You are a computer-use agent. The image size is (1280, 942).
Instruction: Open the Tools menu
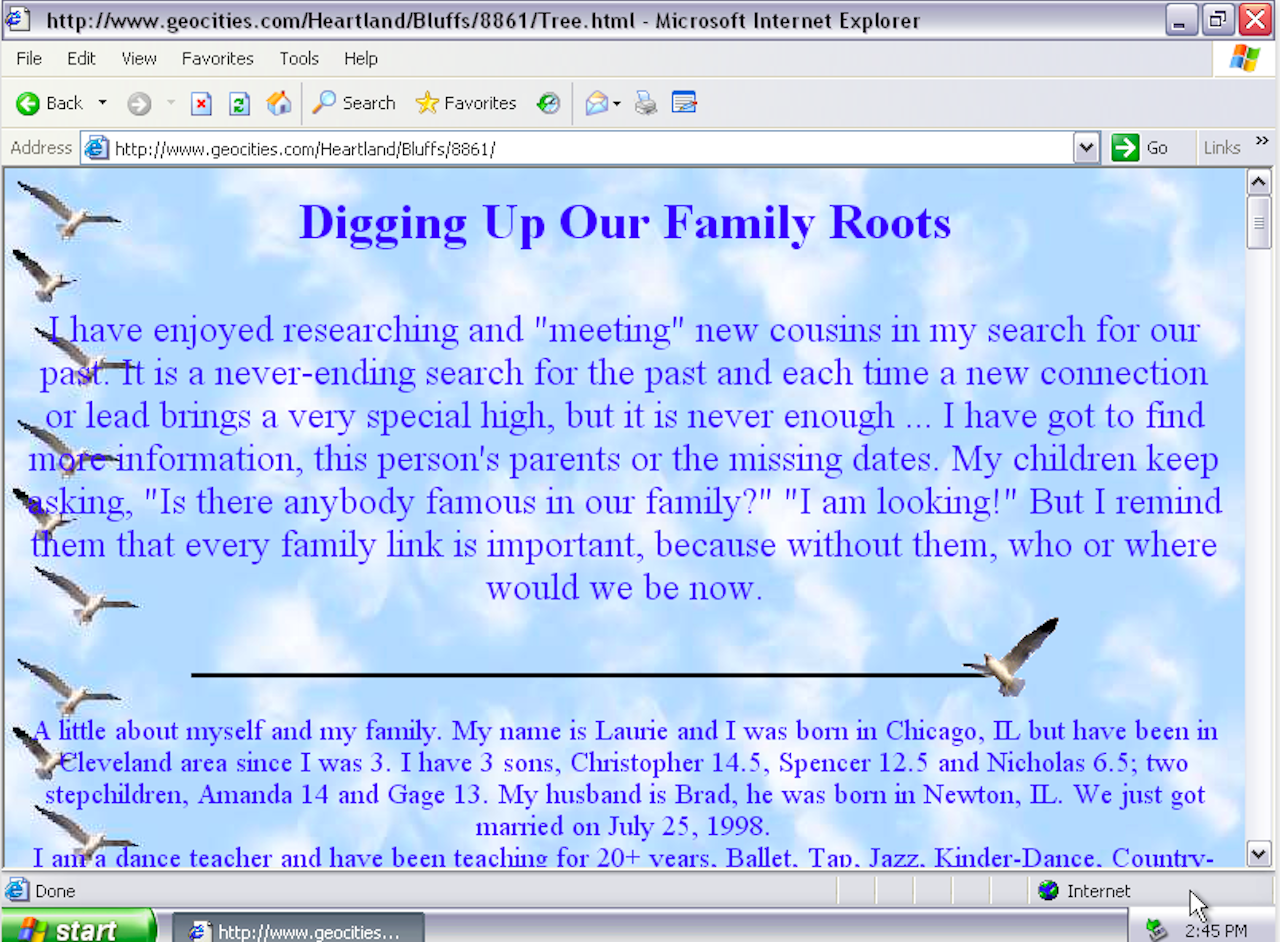pyautogui.click(x=298, y=59)
